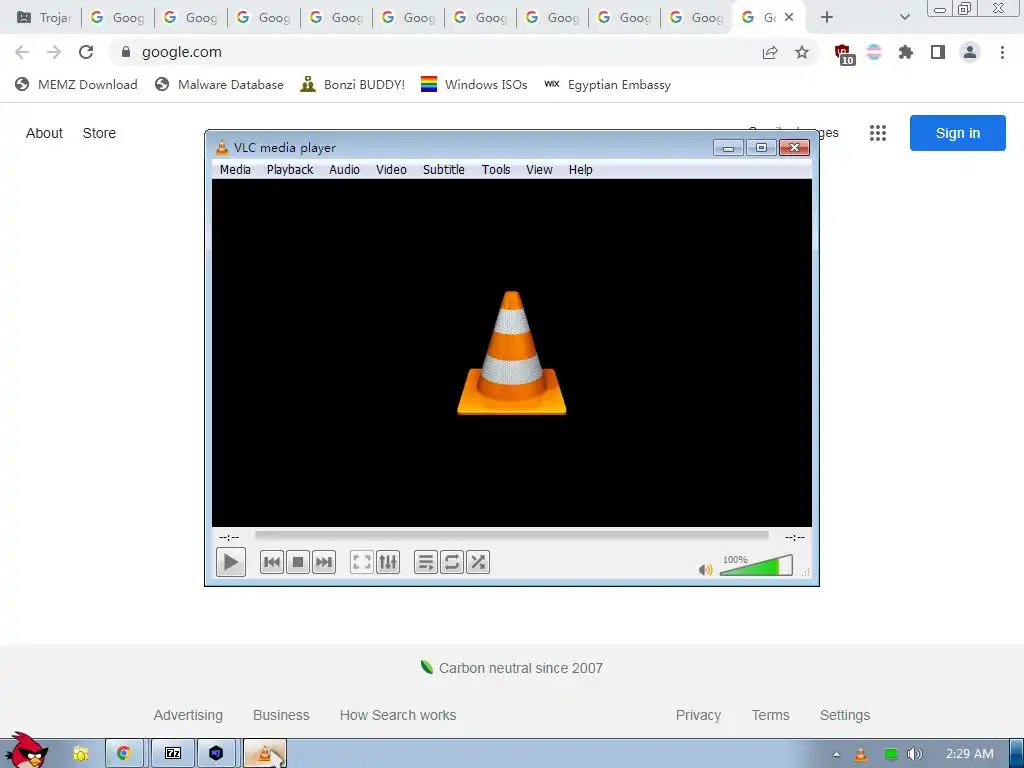Open Settings in Google footer
This screenshot has width=1024, height=768.
click(x=844, y=715)
